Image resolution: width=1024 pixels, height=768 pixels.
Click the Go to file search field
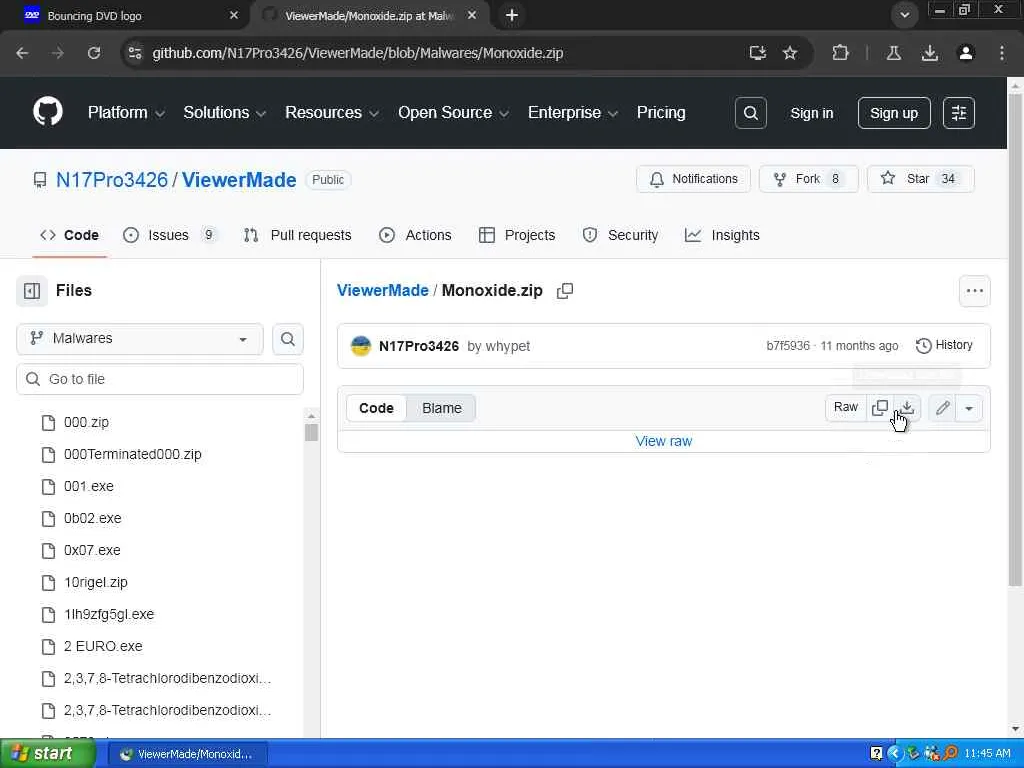tap(160, 379)
